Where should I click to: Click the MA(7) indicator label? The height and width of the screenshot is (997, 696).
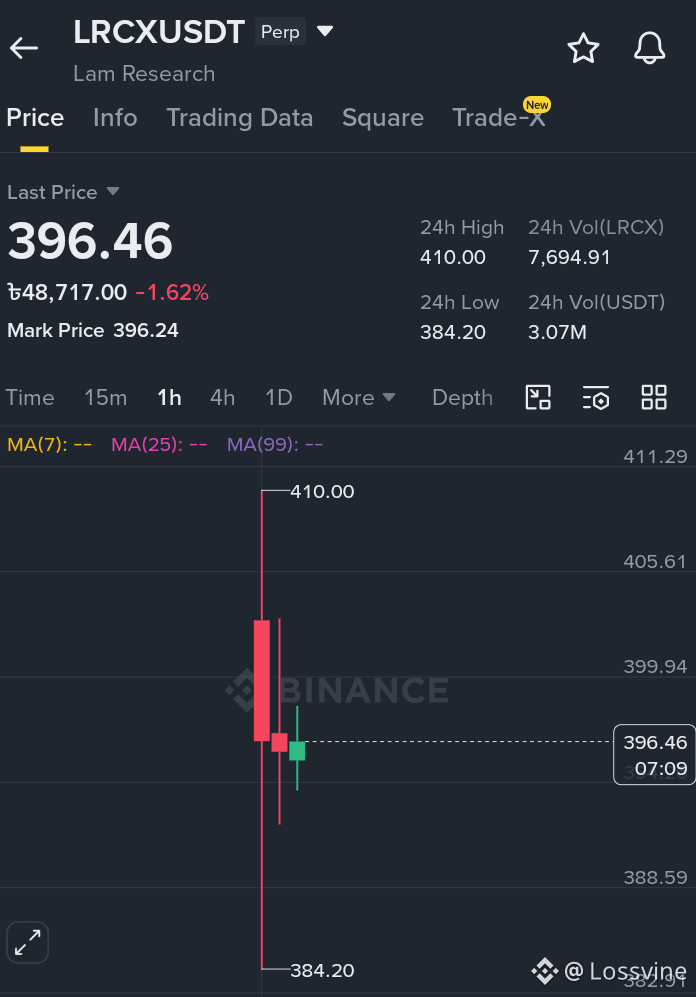tap(49, 444)
